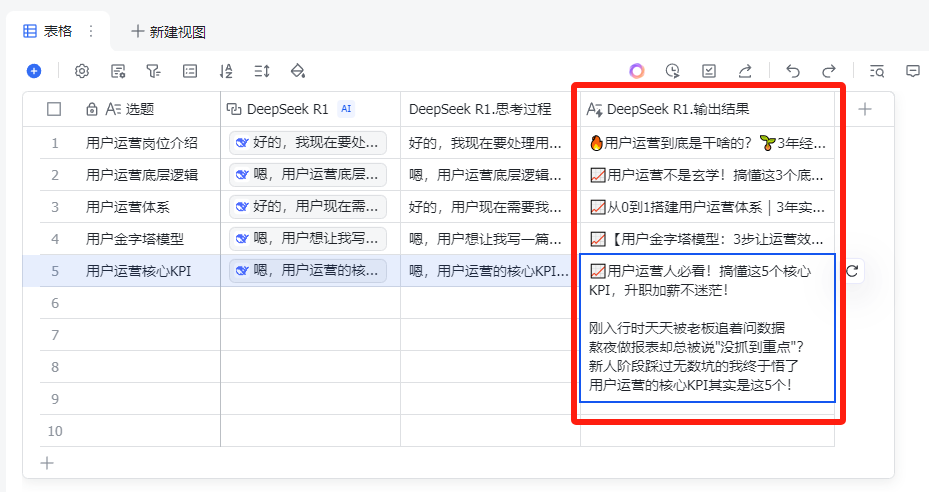Open the 表格 tab more options menu
This screenshot has width=929, height=492.
click(x=91, y=31)
